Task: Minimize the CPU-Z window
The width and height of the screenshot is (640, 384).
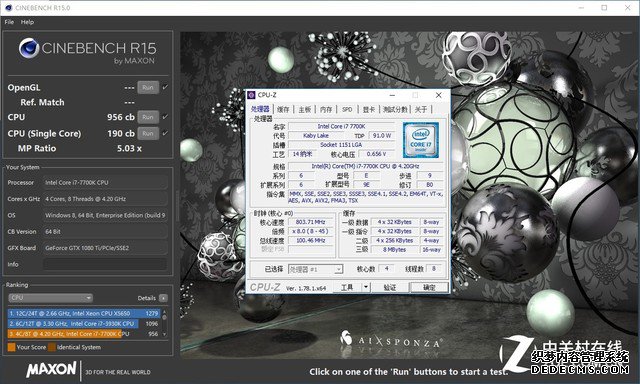Action: coord(392,95)
